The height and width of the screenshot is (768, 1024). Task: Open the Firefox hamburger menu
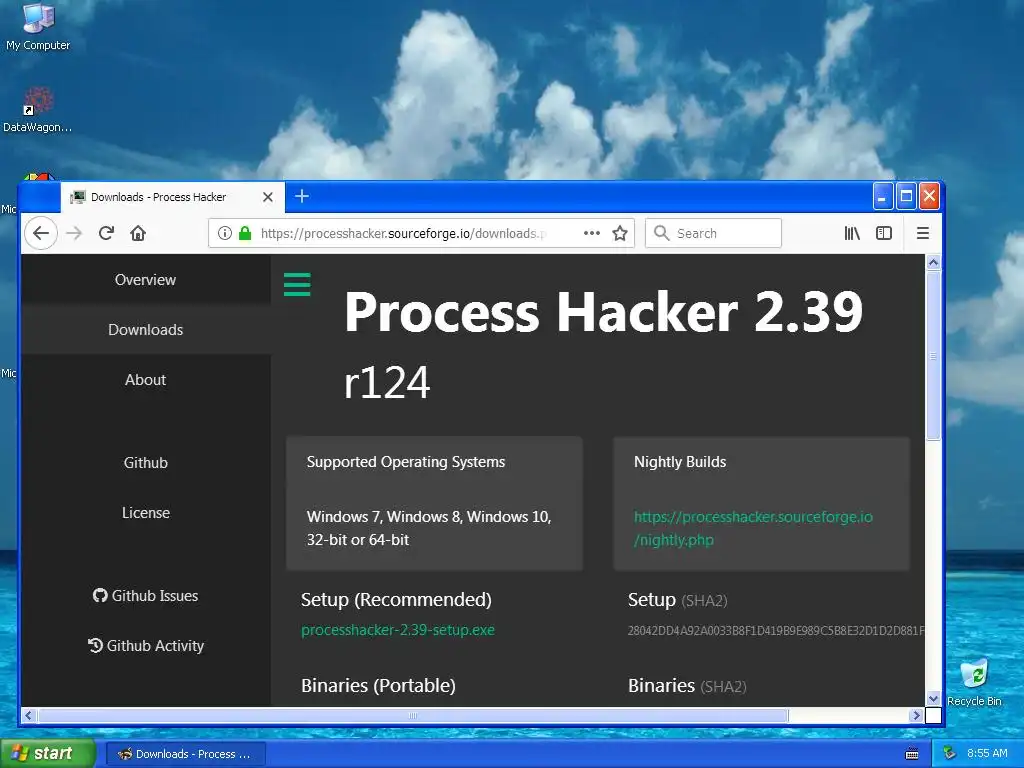click(x=923, y=233)
